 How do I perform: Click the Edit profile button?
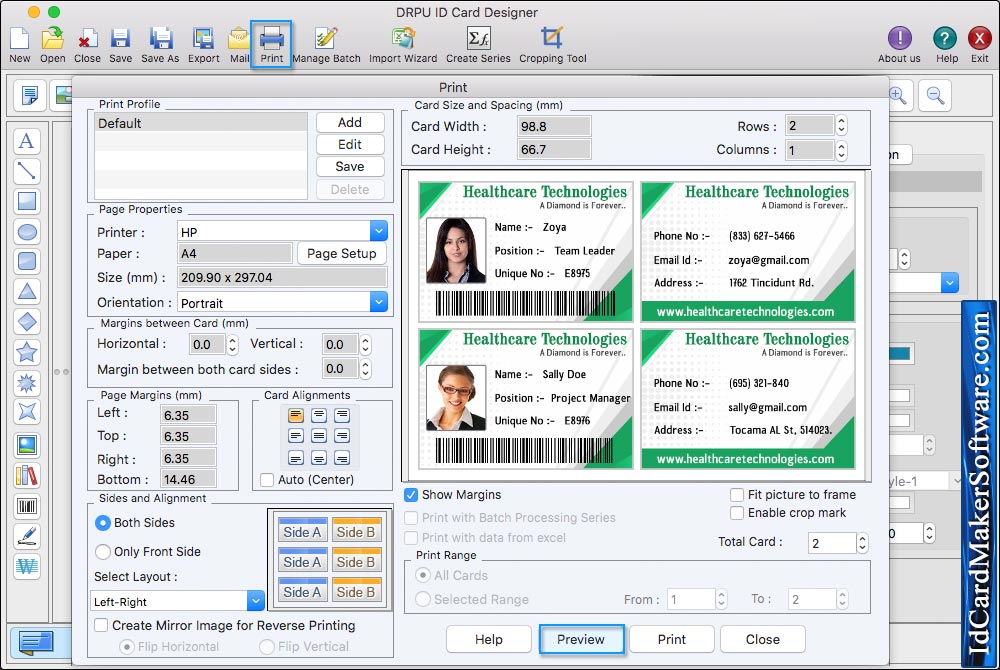[350, 145]
